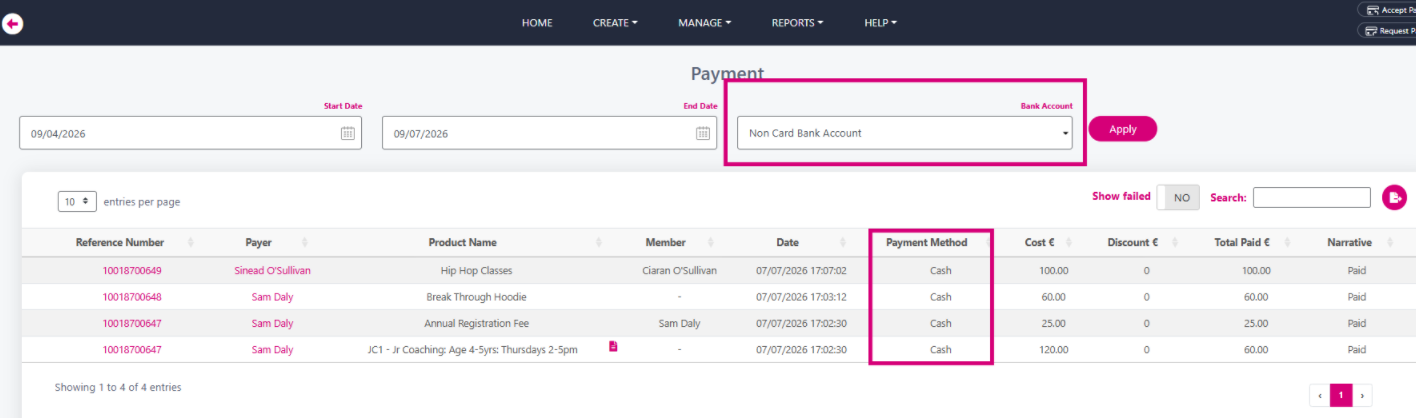
Task: Sort by Payer column header
Action: [x=258, y=242]
